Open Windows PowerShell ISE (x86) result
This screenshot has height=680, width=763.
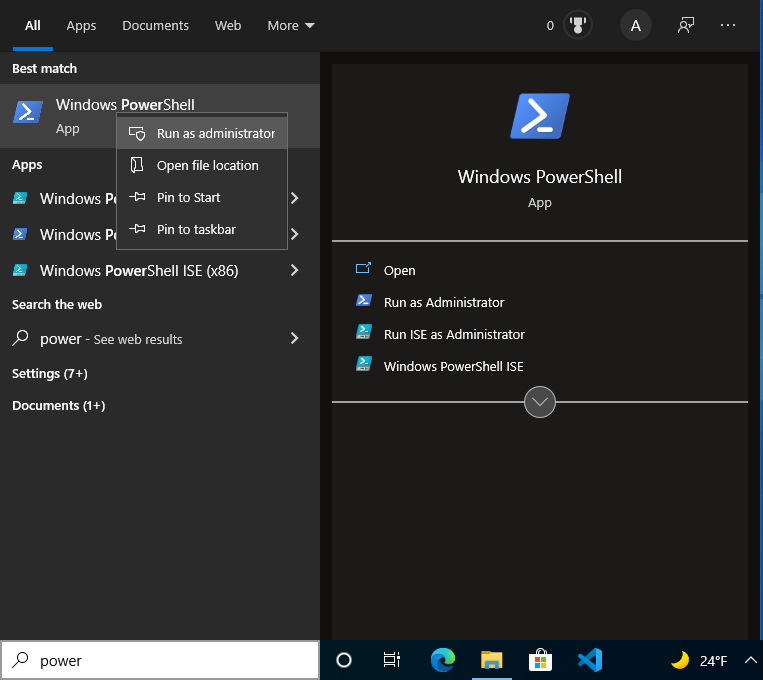coord(139,271)
